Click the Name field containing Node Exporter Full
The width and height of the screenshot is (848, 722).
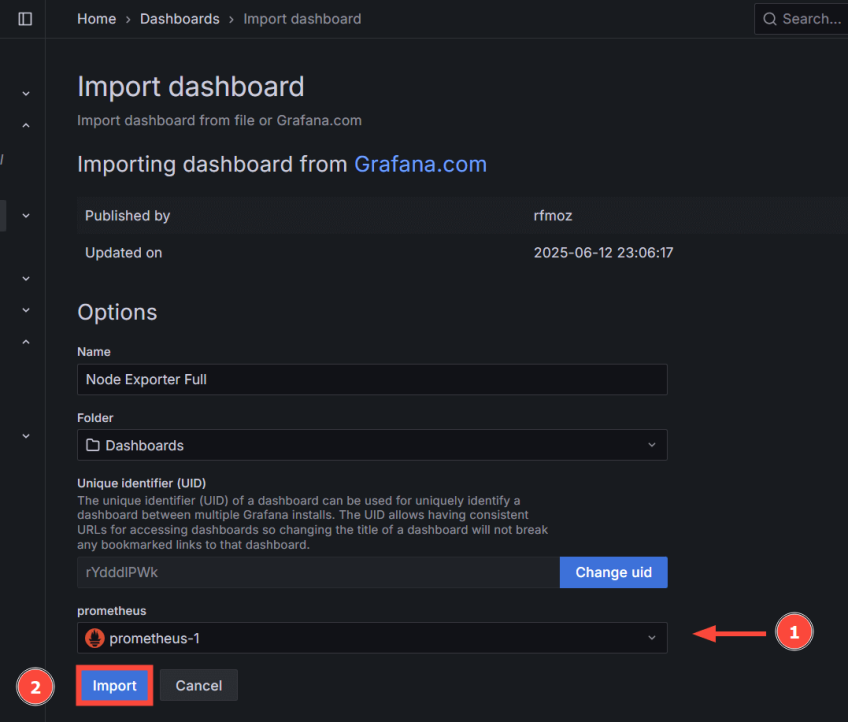pyautogui.click(x=372, y=379)
